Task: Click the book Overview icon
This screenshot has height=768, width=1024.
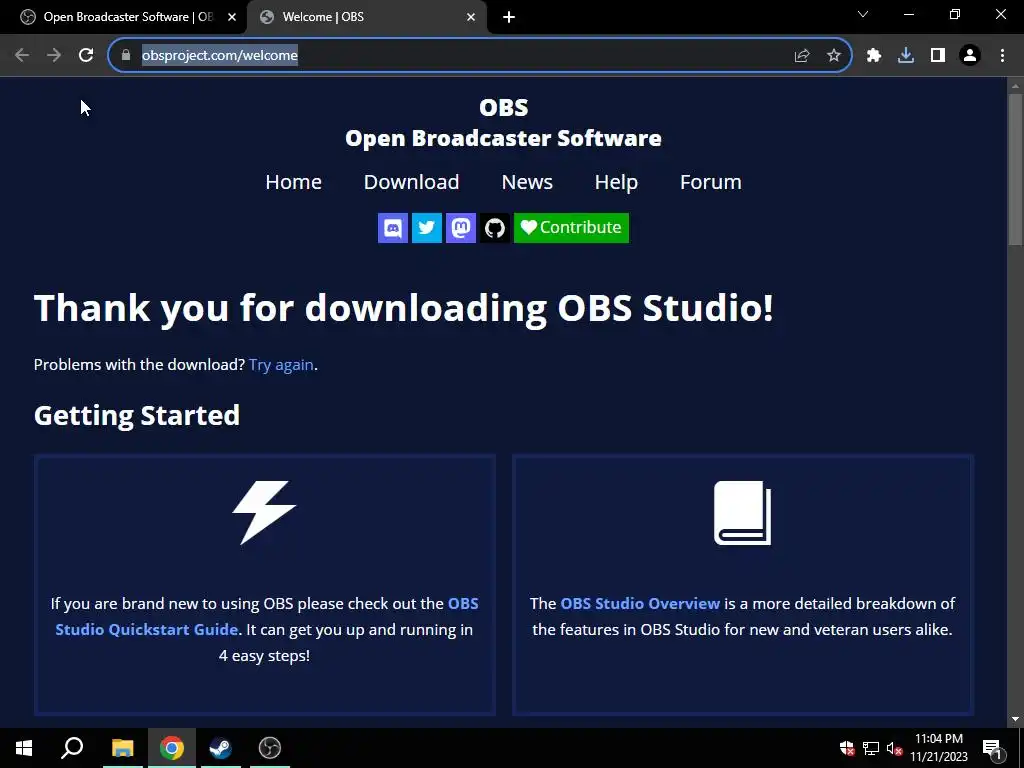Action: click(743, 513)
